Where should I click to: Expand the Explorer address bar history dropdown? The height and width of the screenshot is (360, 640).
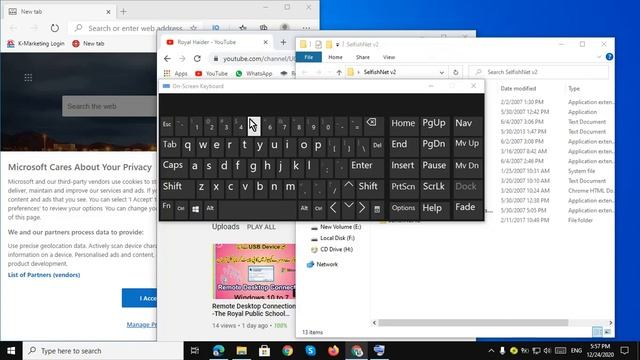click(x=441, y=72)
